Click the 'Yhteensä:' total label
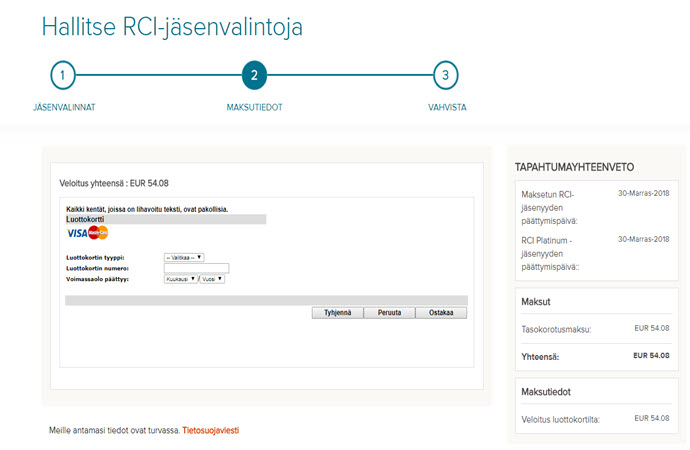This screenshot has height=450, width=690. tap(540, 357)
